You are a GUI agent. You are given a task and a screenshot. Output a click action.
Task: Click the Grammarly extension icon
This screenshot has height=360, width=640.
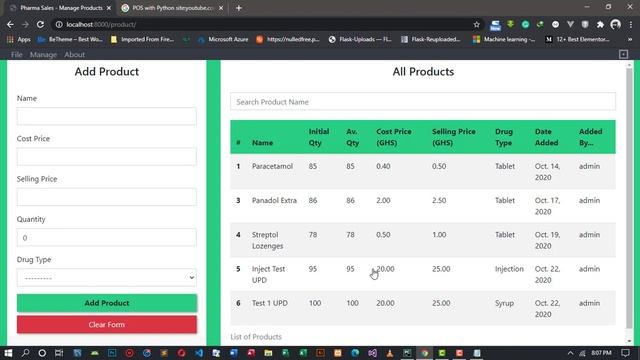click(525, 24)
